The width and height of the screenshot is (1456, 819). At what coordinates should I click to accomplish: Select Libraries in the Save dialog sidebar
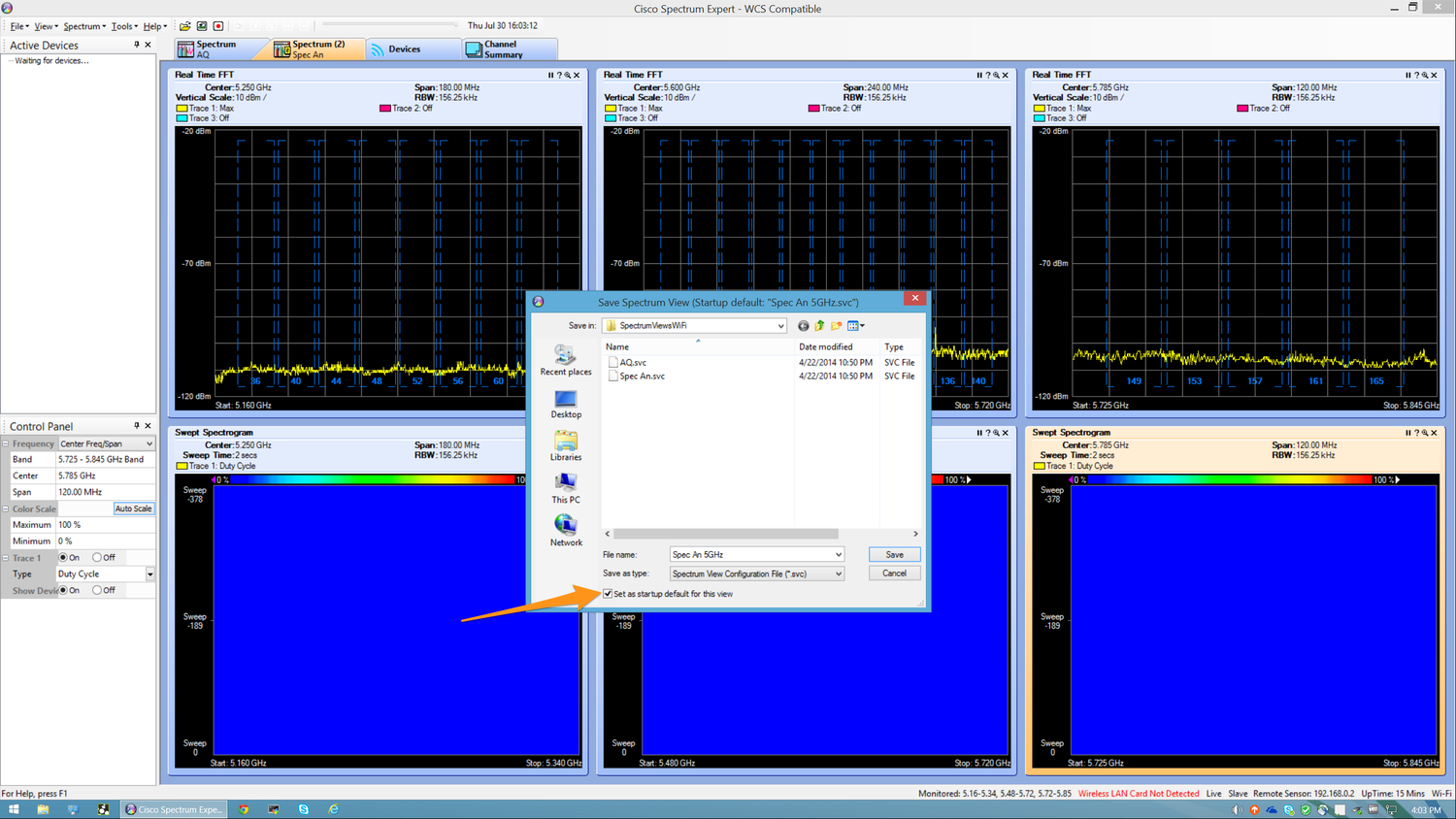coord(566,446)
